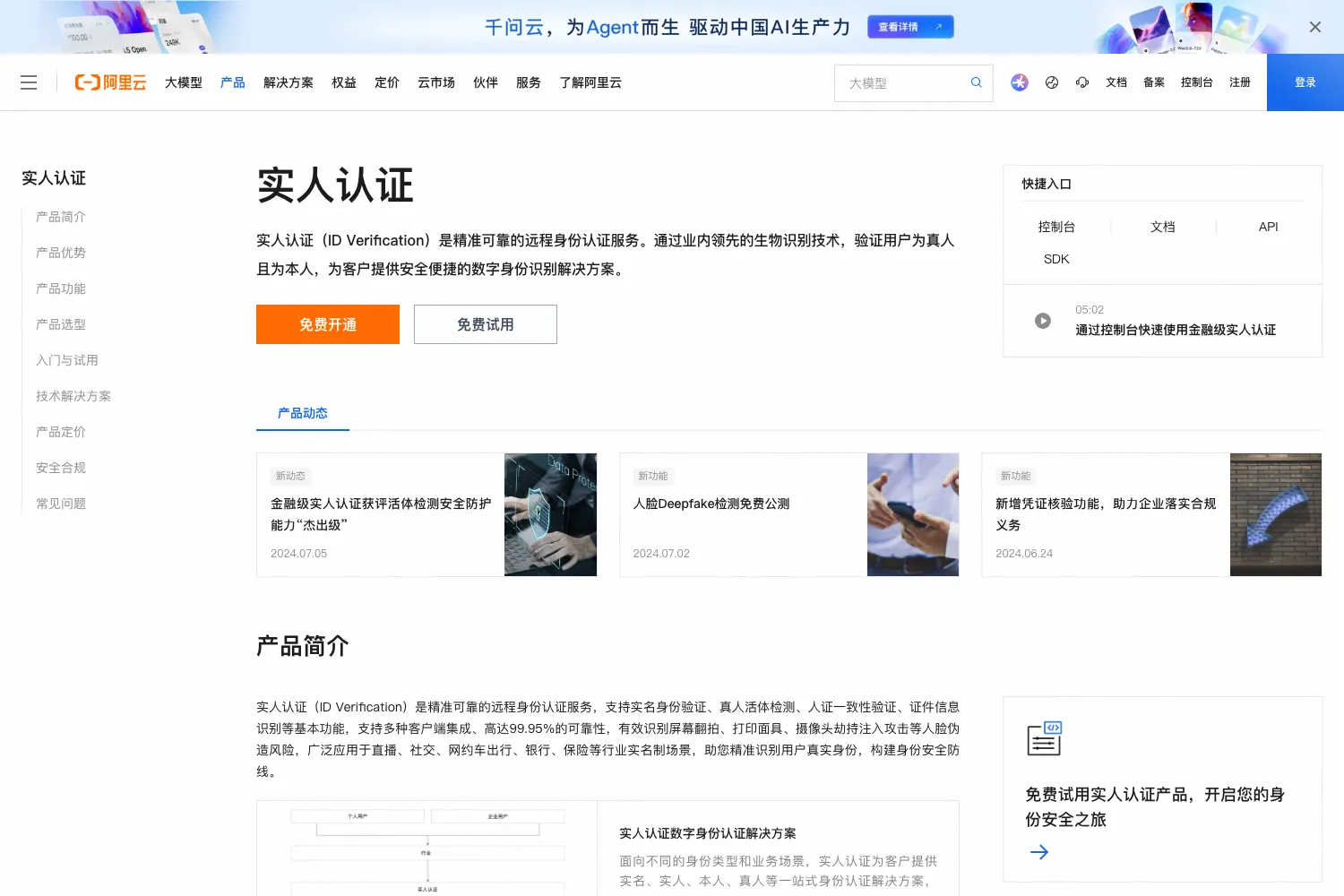
Task: Click 实人认证 sidebar heading
Action: tap(54, 178)
